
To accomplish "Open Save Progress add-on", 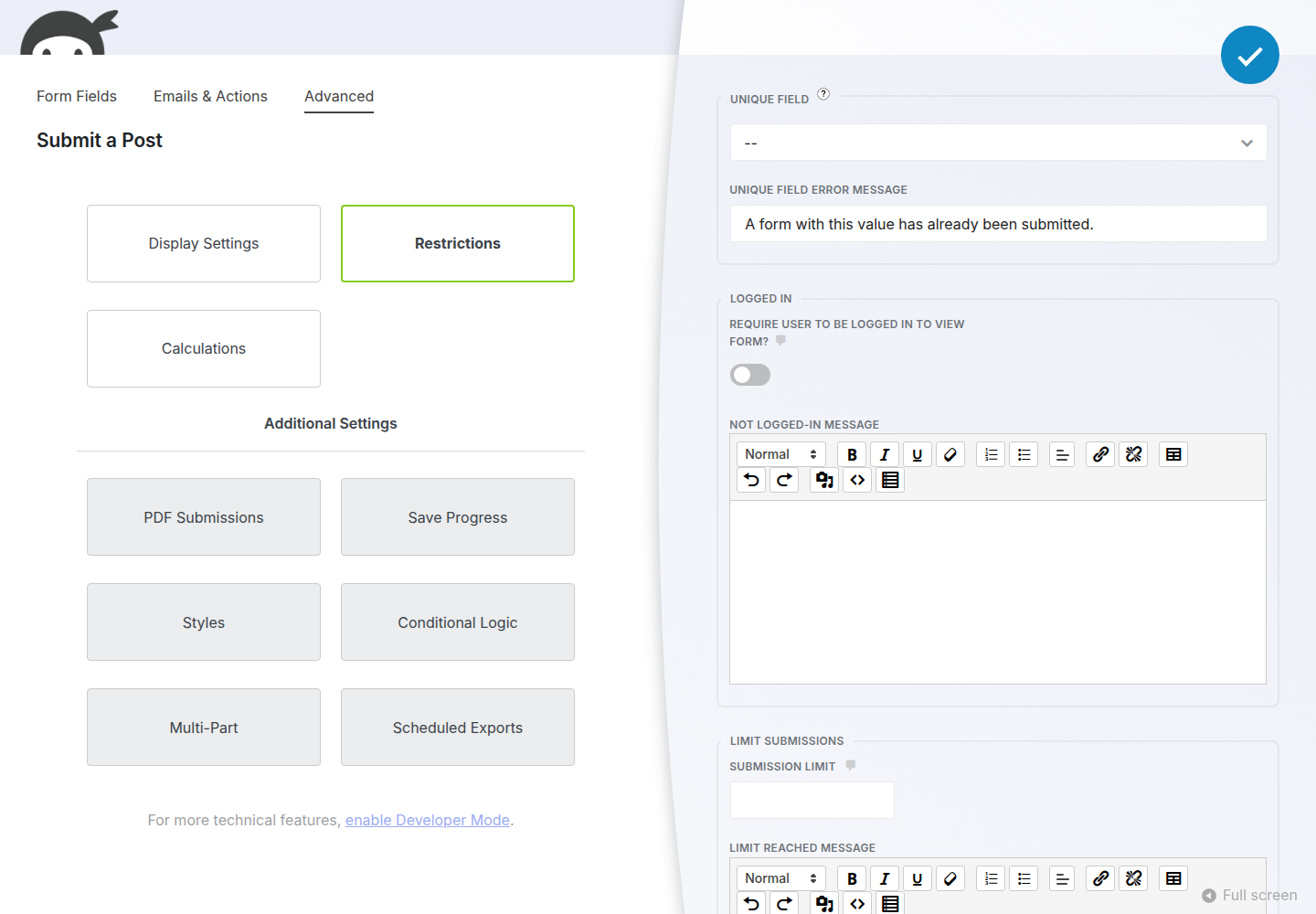I will point(458,517).
